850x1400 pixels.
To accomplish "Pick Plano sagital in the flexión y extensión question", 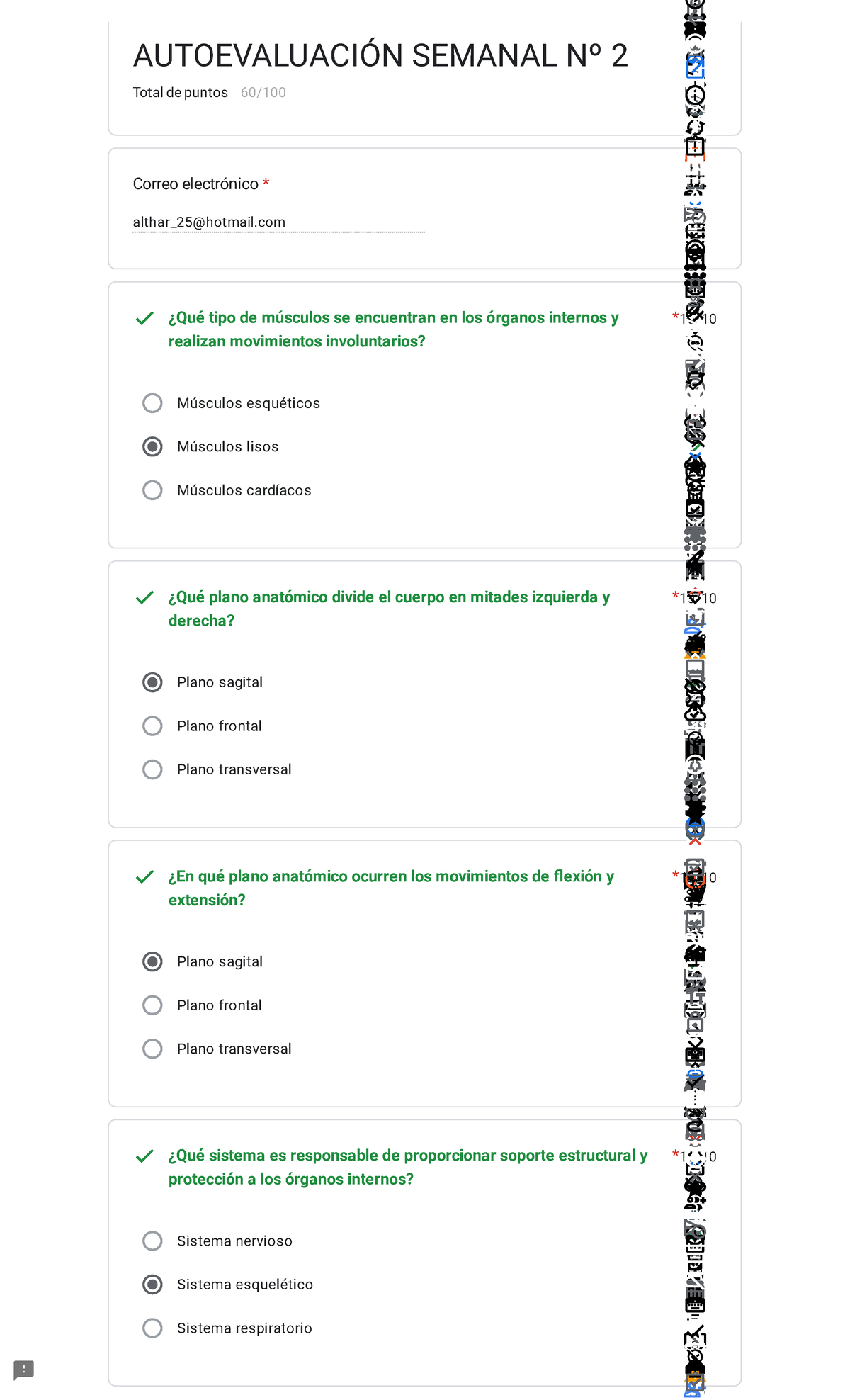I will click(x=152, y=961).
